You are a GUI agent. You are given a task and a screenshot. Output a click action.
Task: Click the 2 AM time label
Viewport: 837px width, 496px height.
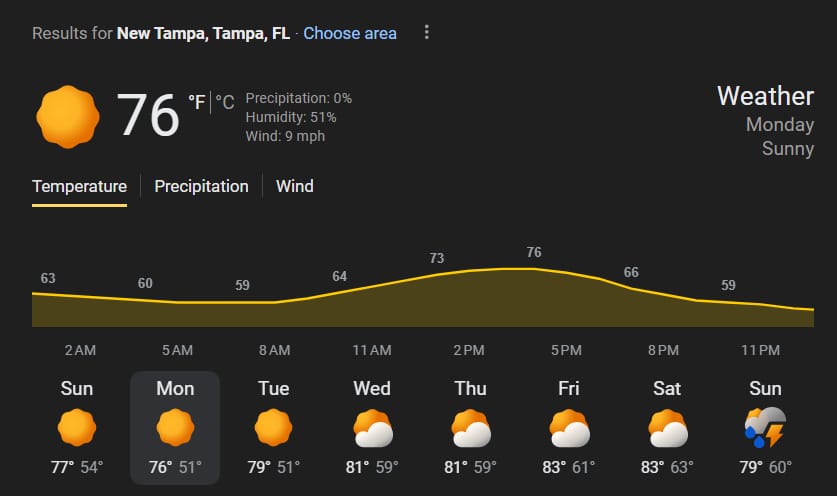80,350
